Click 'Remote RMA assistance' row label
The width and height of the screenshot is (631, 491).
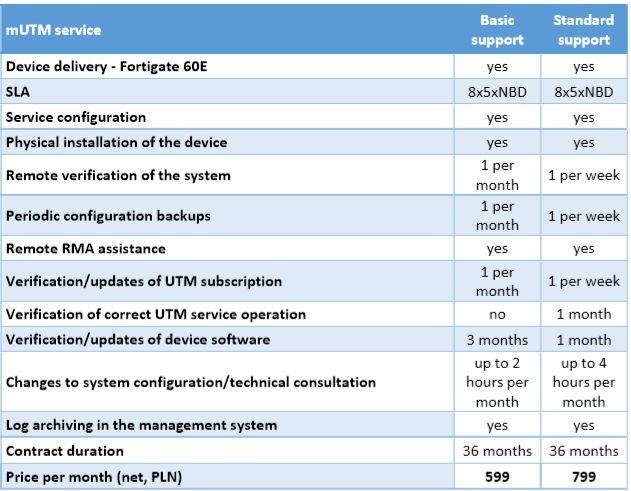click(86, 249)
